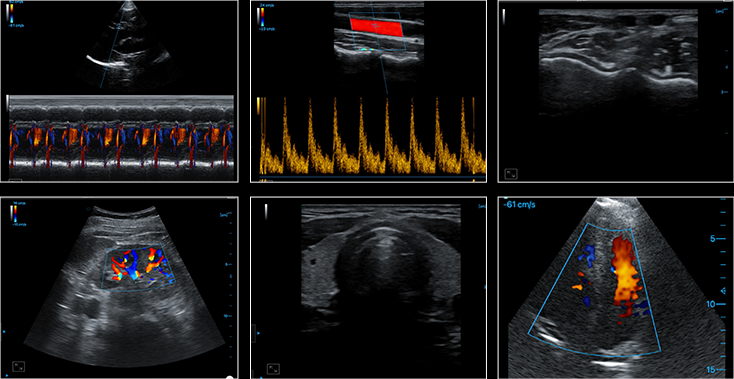
Task: Click orange flow jet in cardiac color Doppler
Action: pyautogui.click(x=625, y=277)
